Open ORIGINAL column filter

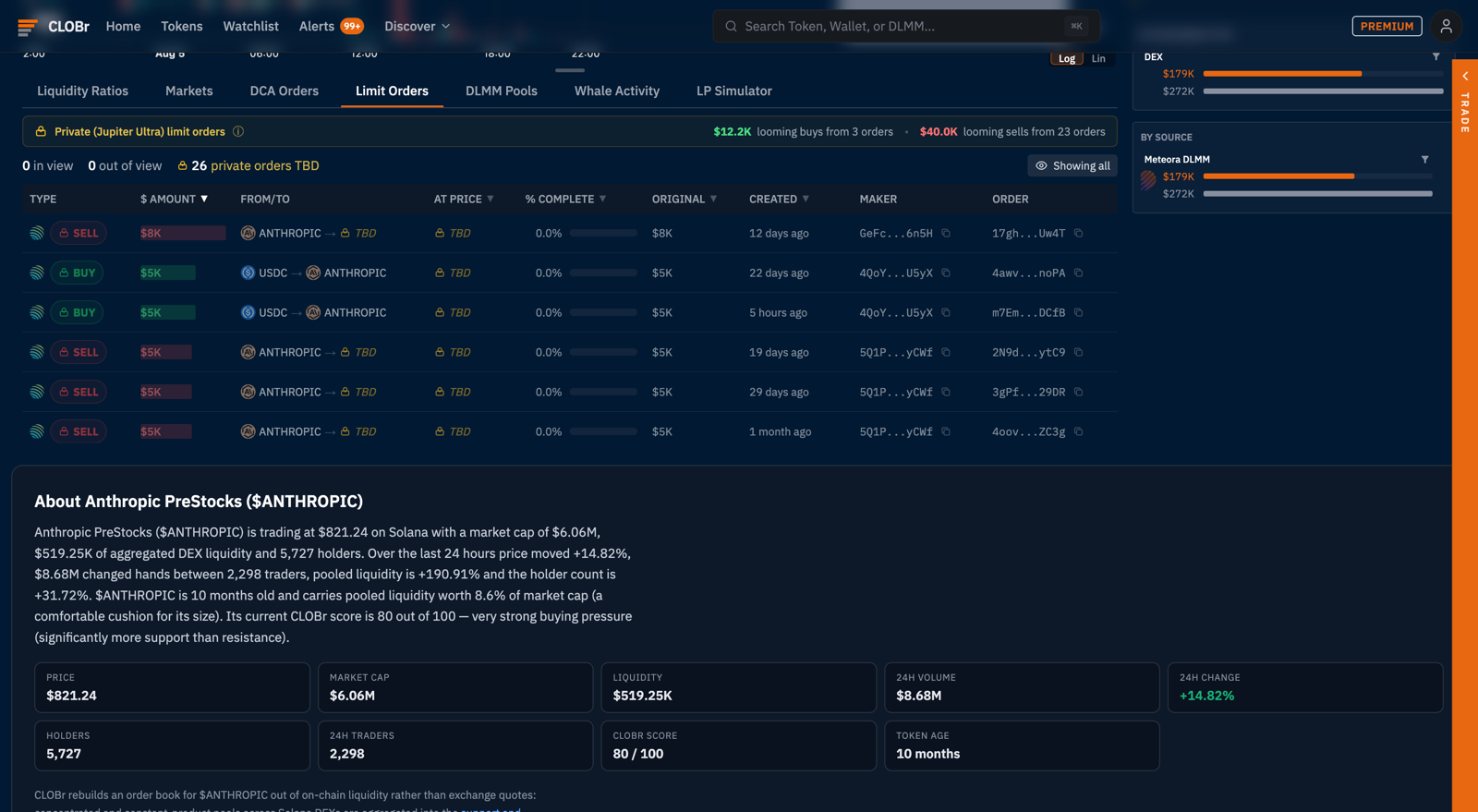click(713, 199)
